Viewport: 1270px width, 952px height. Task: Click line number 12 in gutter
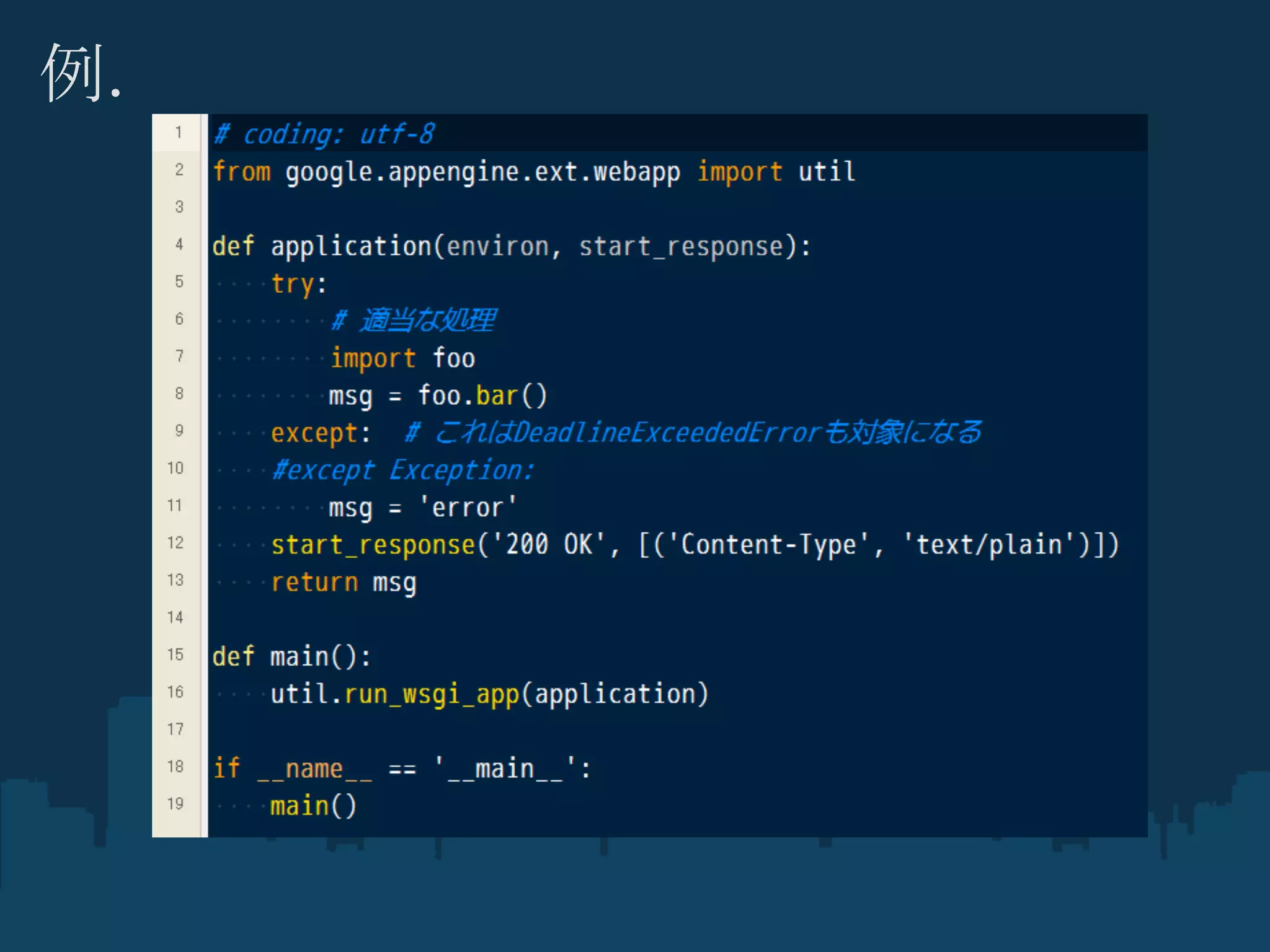tap(175, 543)
